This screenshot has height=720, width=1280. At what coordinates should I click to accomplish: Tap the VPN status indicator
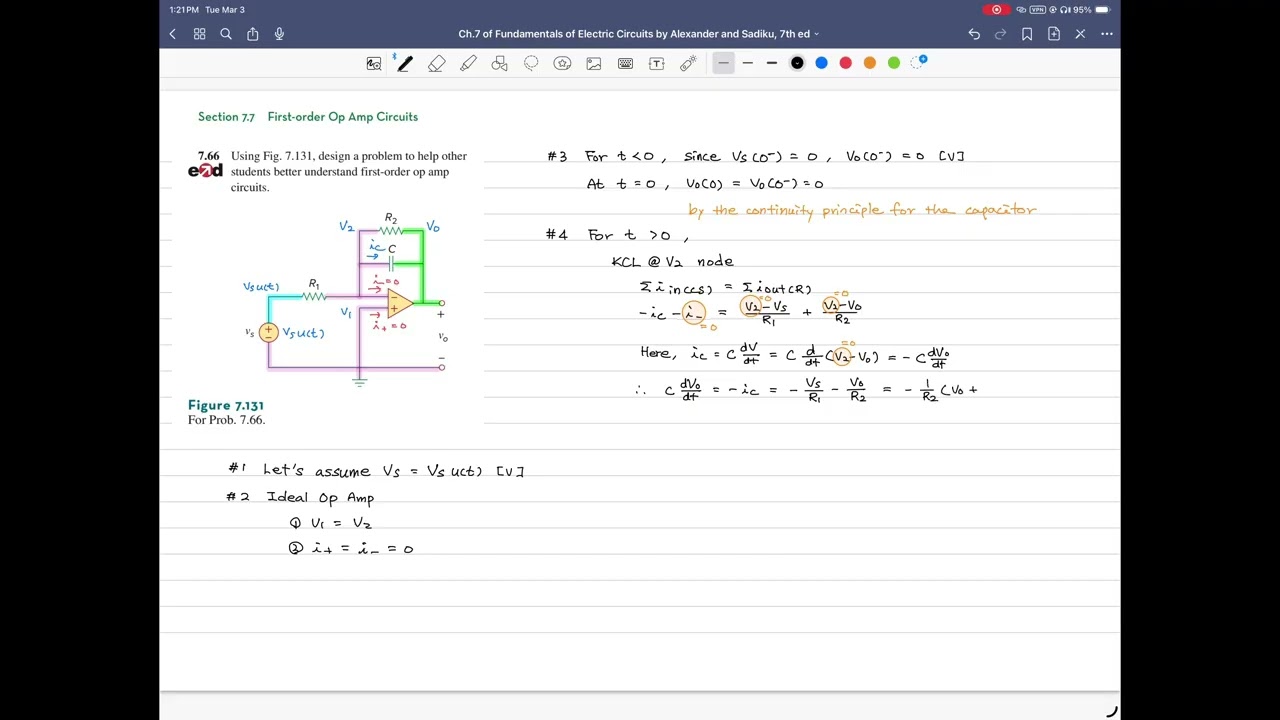1037,10
